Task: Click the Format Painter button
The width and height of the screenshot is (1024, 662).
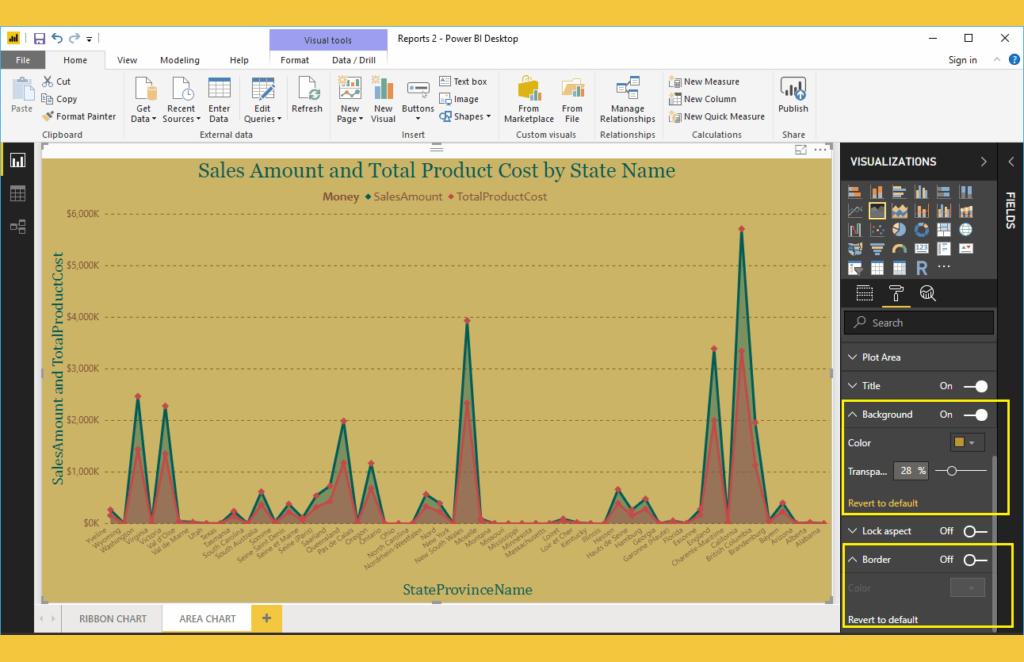Action: pyautogui.click(x=79, y=116)
